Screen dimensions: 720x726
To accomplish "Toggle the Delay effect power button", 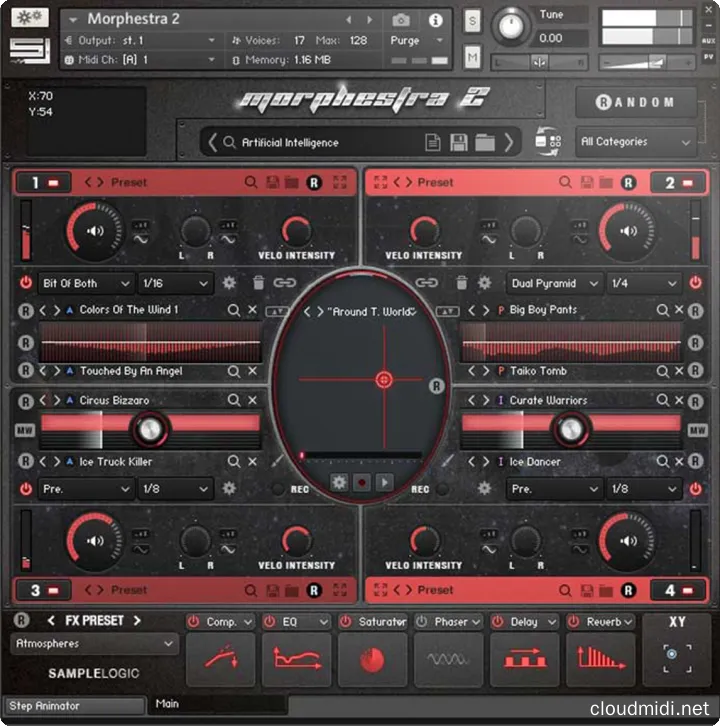I will tap(496, 622).
